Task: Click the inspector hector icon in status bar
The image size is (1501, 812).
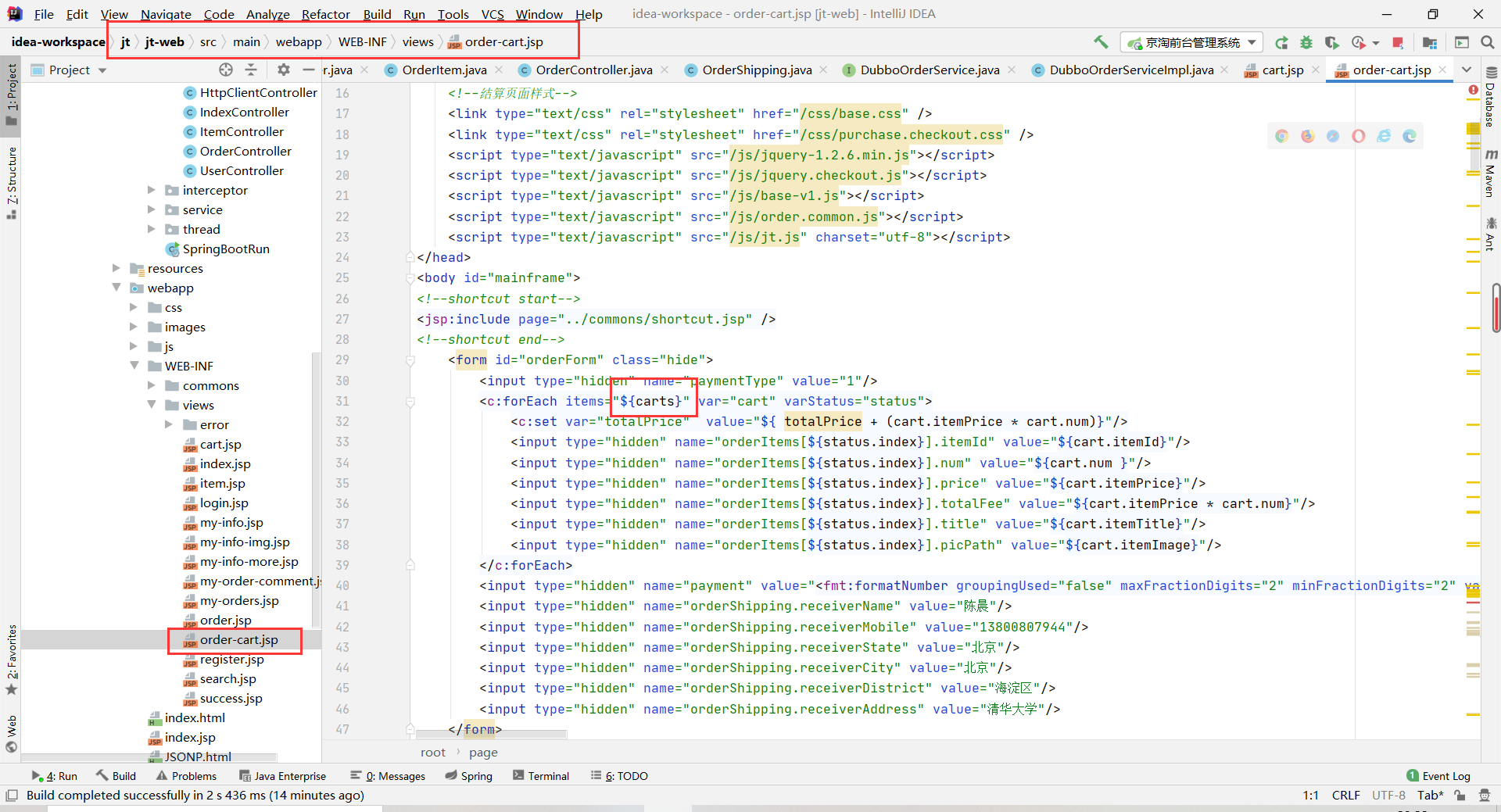Action: tap(1485, 796)
